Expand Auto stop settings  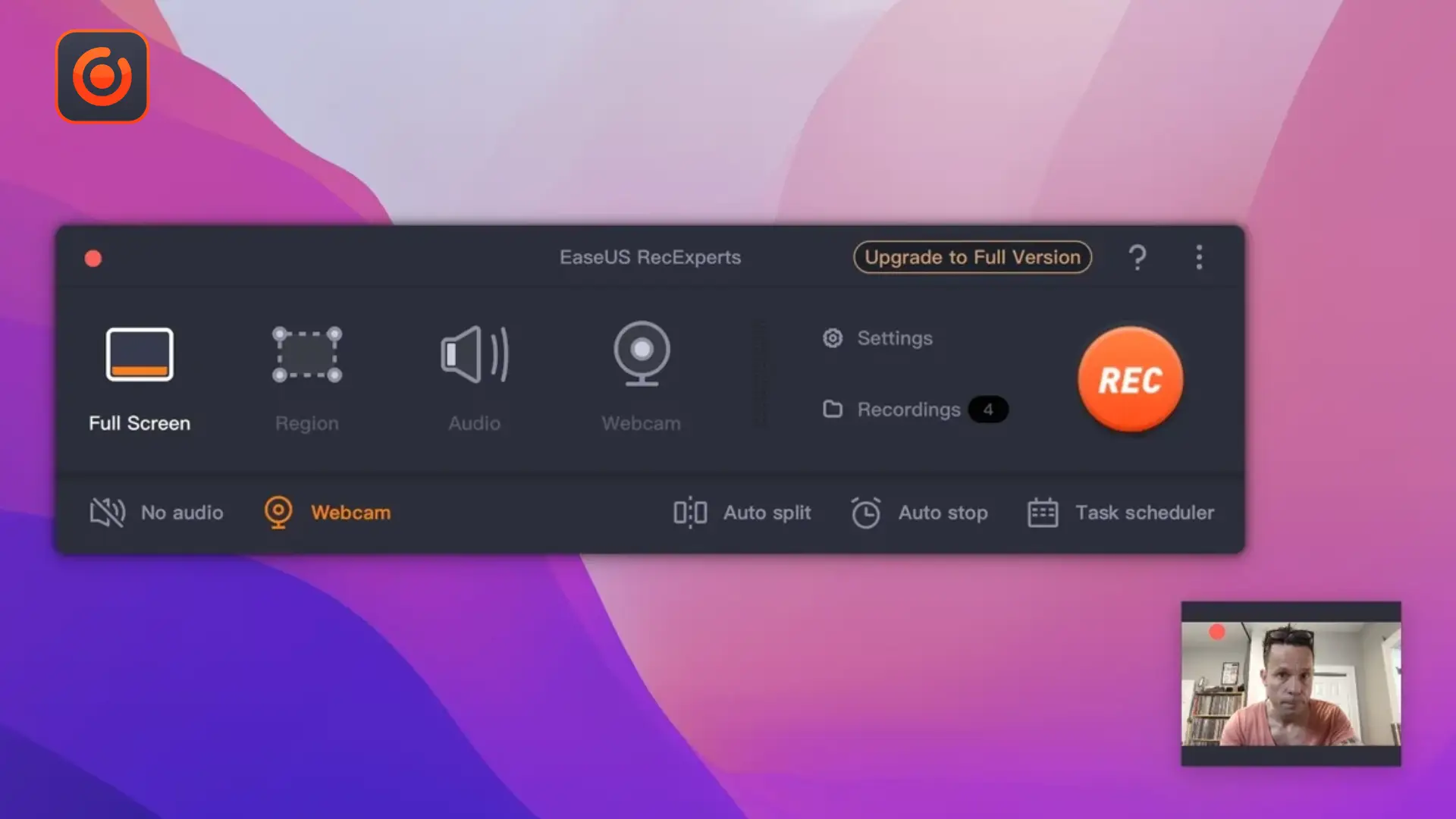coord(918,512)
